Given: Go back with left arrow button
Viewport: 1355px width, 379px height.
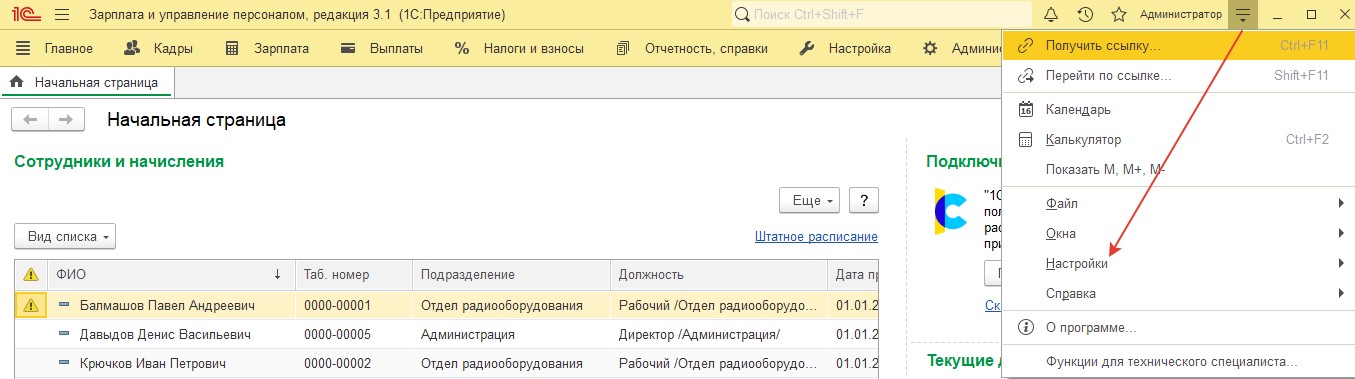Looking at the screenshot, I should pyautogui.click(x=30, y=120).
